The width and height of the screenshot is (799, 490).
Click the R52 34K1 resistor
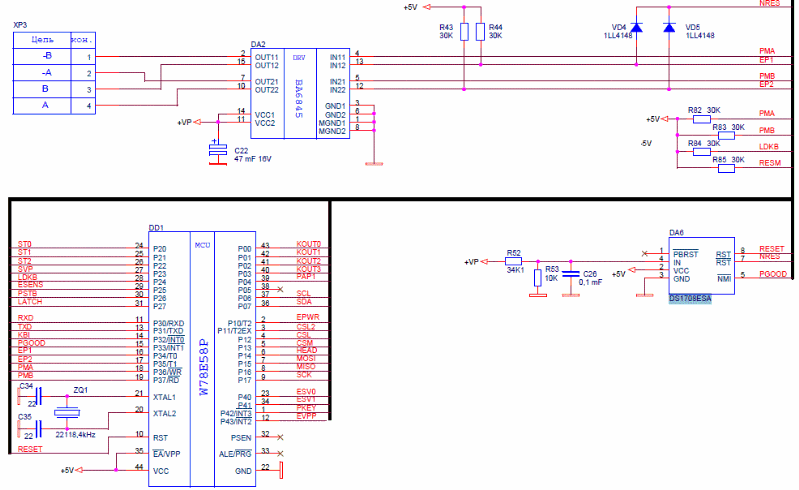pos(514,261)
